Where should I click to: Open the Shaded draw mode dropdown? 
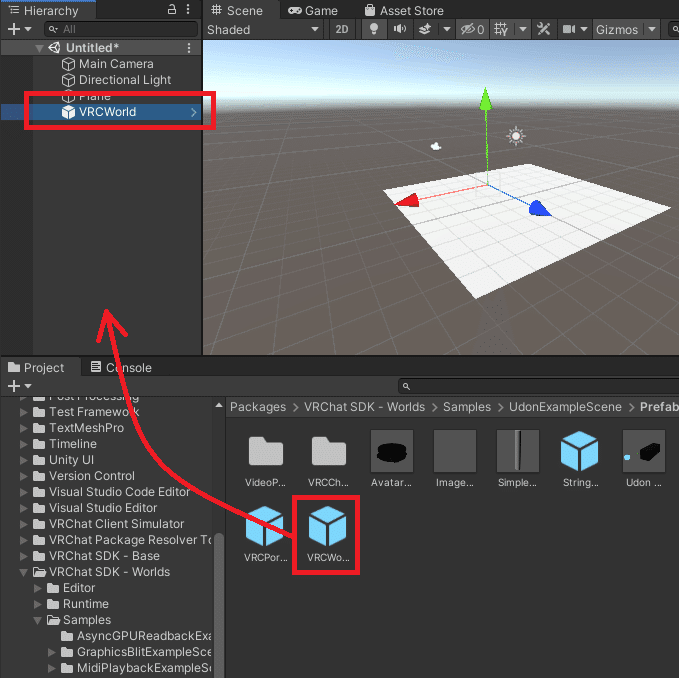pyautogui.click(x=263, y=29)
